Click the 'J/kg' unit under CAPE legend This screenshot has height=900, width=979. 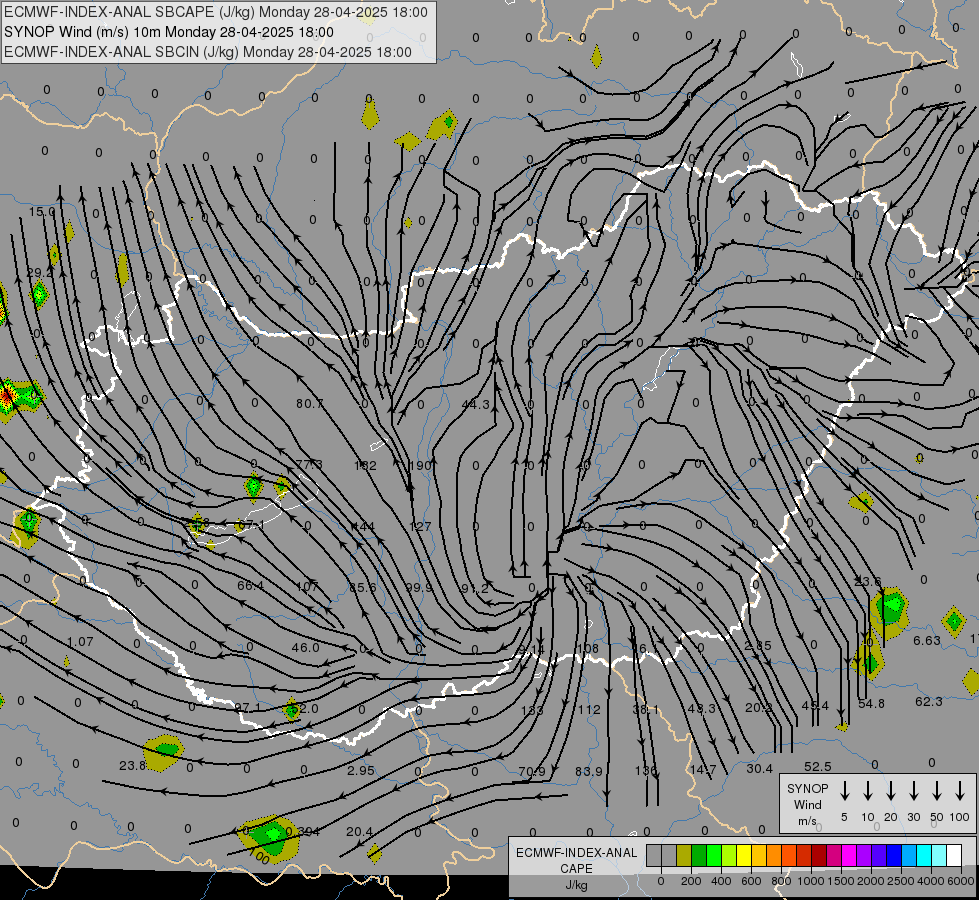[x=576, y=884]
